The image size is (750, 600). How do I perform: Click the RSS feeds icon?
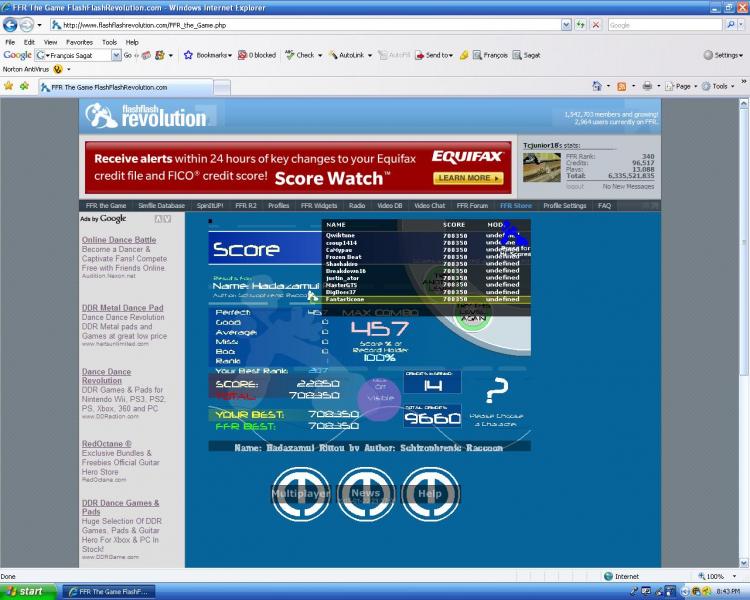[x=622, y=87]
